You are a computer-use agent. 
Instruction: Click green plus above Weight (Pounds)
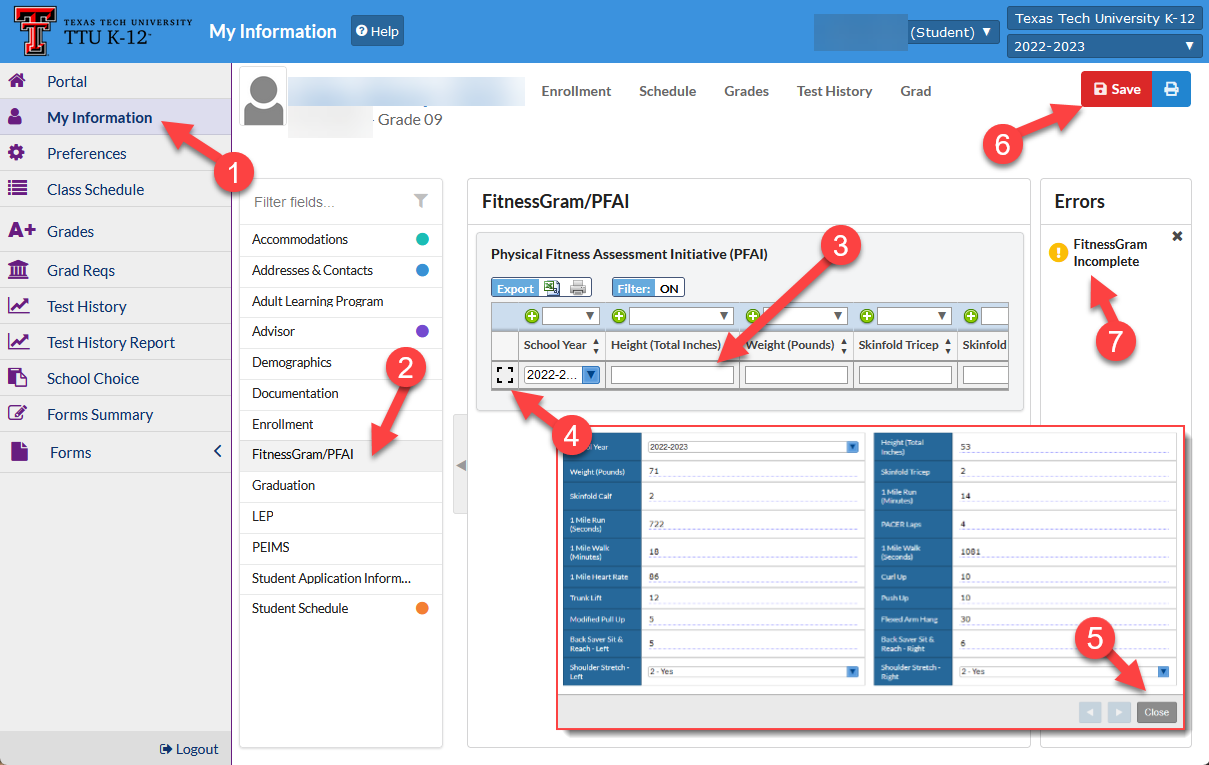tap(752, 316)
